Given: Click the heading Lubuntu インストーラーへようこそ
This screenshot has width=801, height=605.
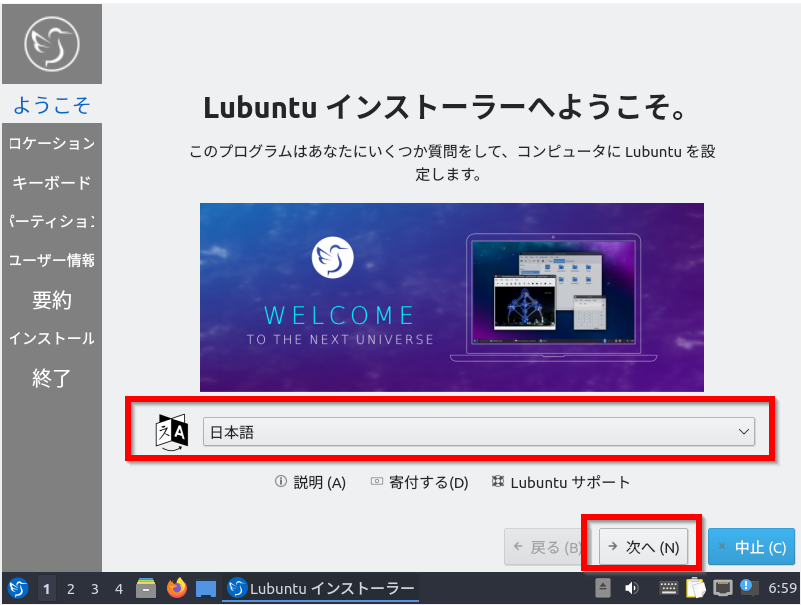Looking at the screenshot, I should click(x=445, y=108).
